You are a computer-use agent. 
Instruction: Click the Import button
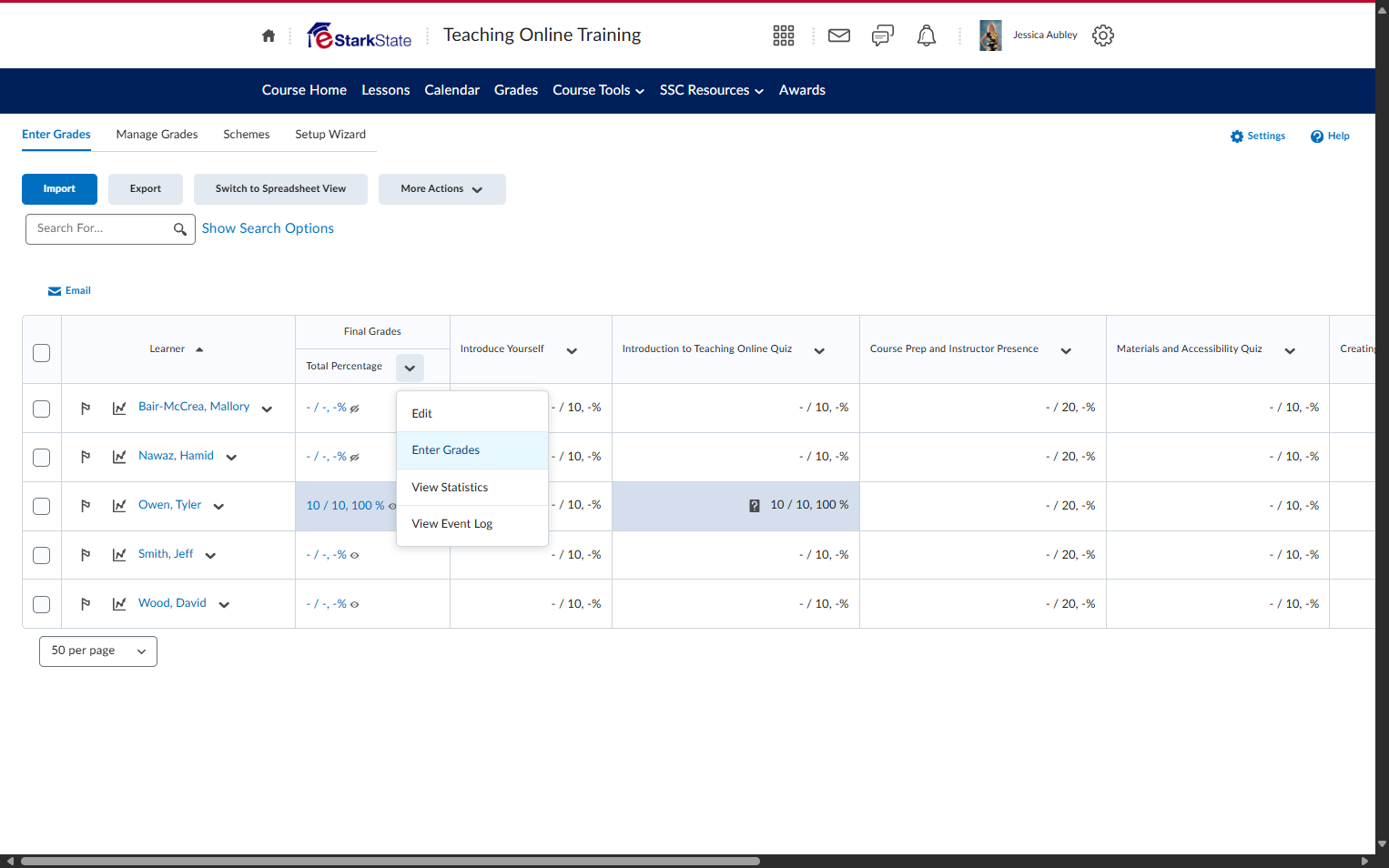(59, 189)
